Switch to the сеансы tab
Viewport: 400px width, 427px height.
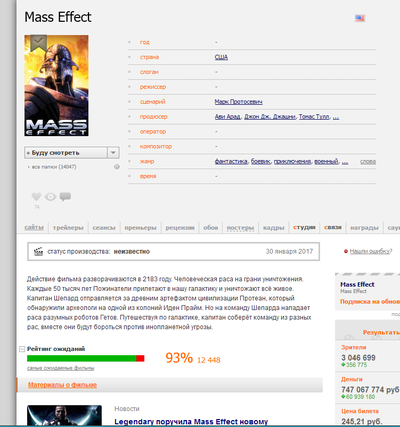click(x=104, y=227)
